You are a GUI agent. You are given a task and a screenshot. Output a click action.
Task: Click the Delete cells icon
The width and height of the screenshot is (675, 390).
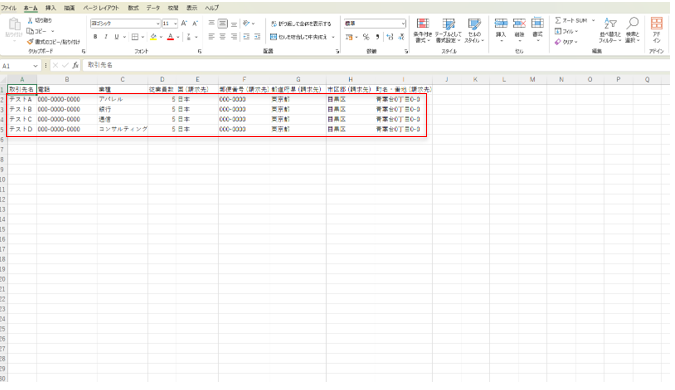[519, 23]
